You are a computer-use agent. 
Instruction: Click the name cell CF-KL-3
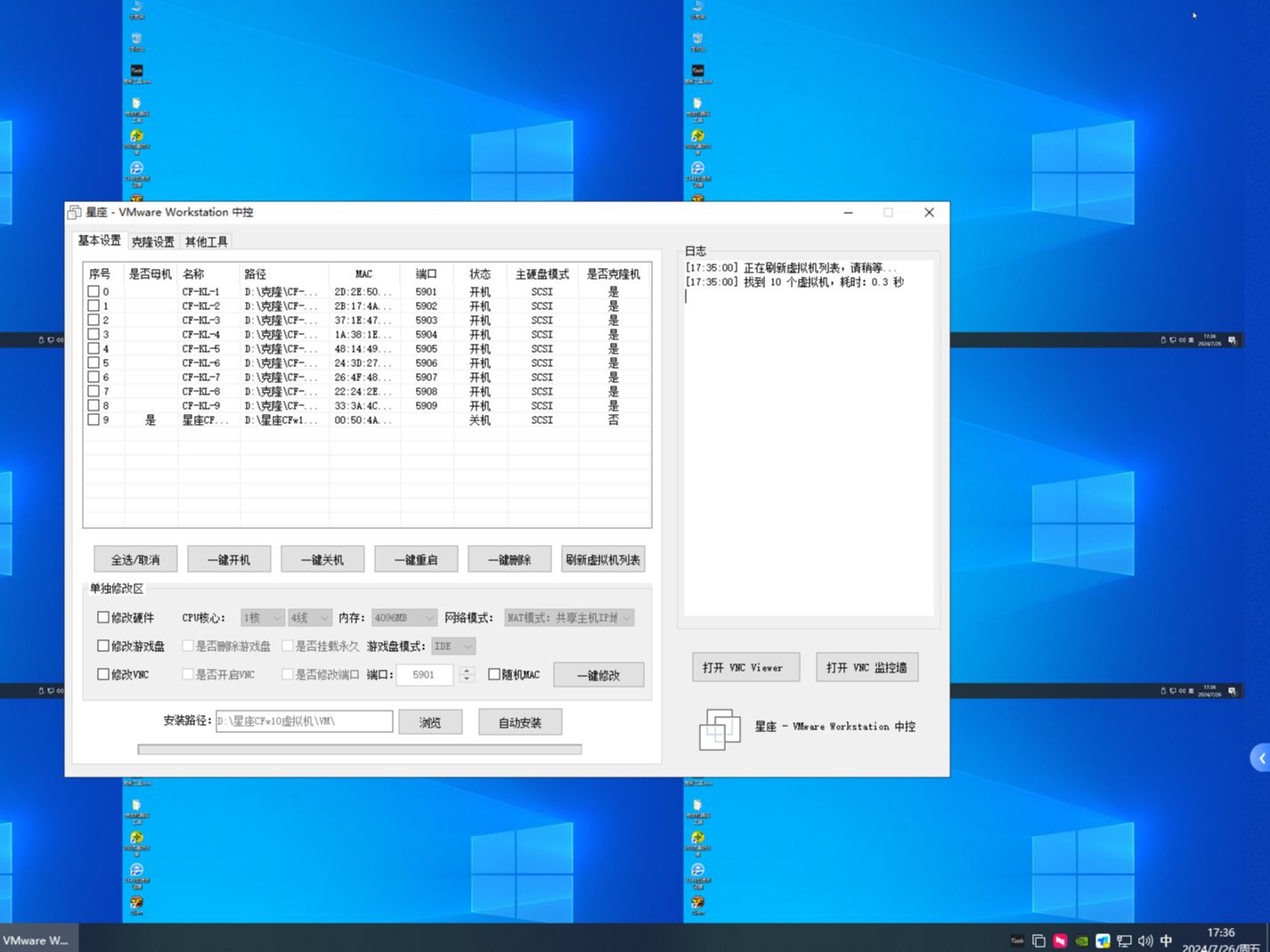(x=201, y=320)
